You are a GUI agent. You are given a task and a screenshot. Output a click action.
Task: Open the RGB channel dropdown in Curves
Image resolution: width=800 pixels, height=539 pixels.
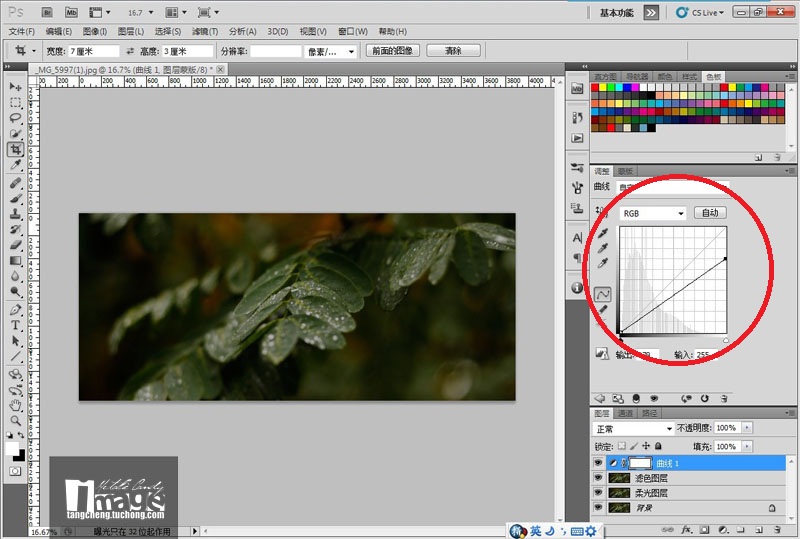(652, 213)
